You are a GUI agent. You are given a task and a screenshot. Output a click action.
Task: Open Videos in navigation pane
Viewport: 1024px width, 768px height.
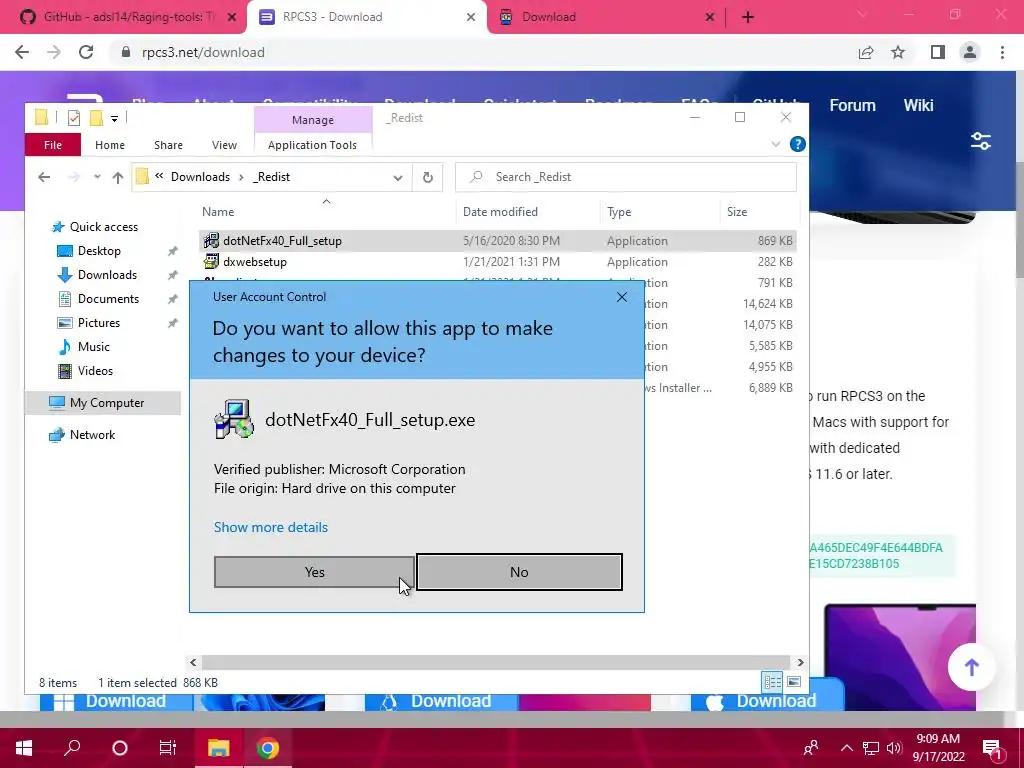pyautogui.click(x=95, y=371)
